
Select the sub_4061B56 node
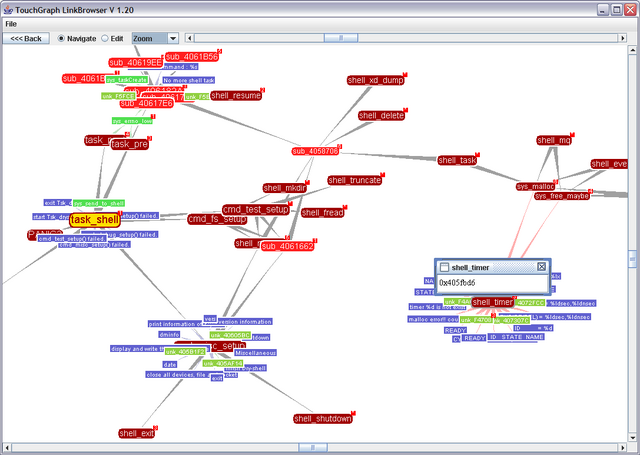pos(192,57)
